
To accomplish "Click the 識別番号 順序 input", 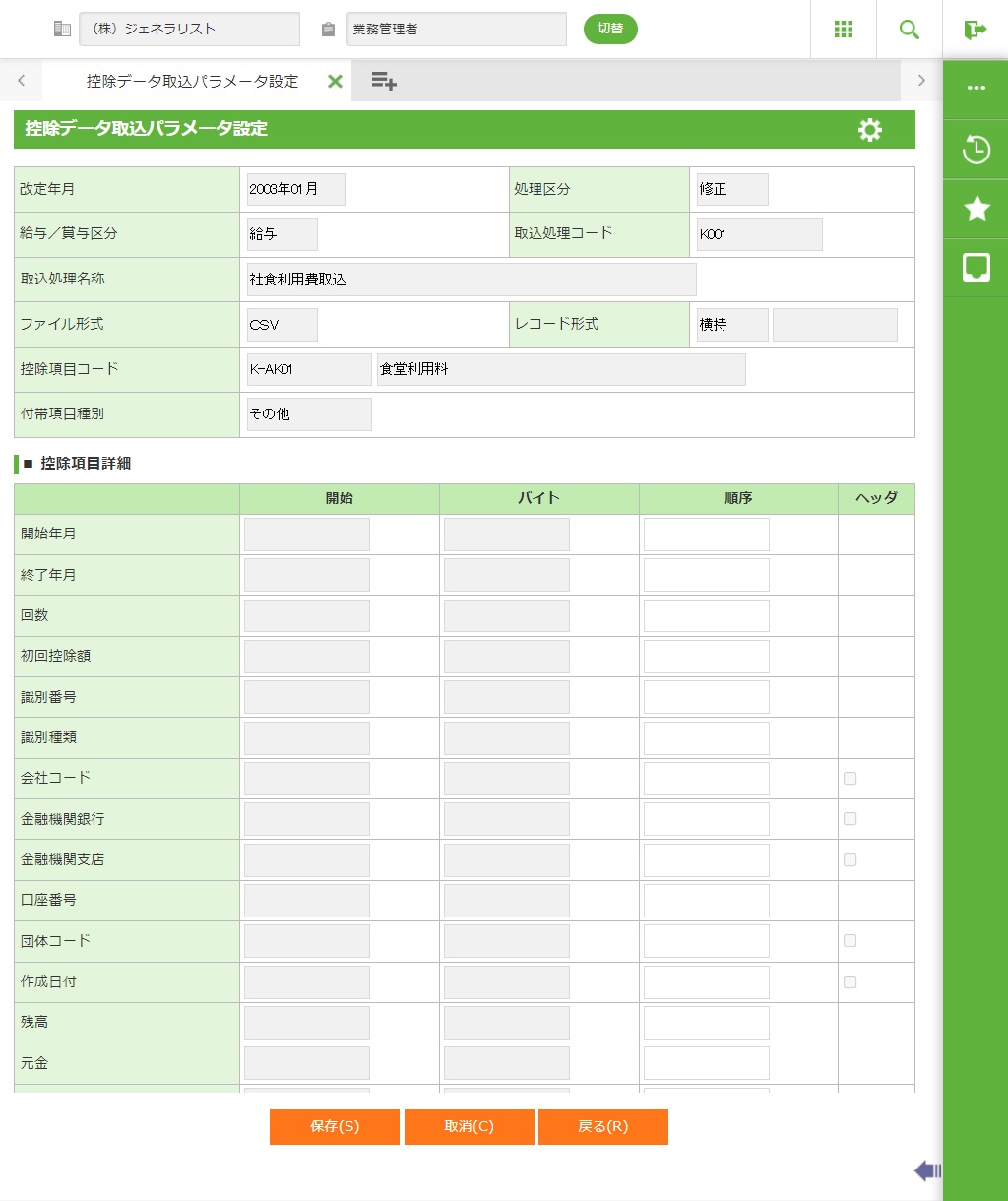I will pyautogui.click(x=707, y=697).
